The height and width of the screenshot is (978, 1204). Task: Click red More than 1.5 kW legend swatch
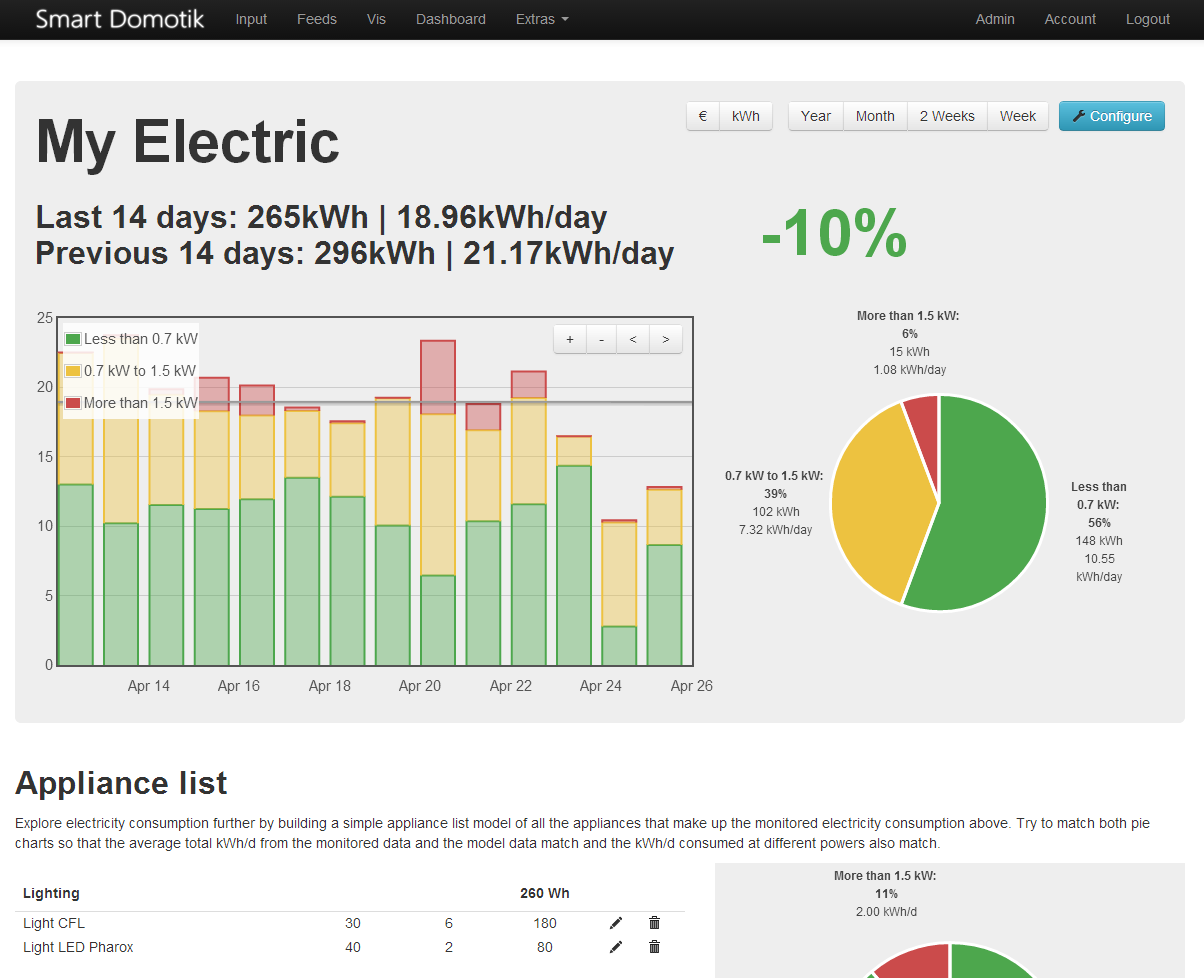[73, 403]
